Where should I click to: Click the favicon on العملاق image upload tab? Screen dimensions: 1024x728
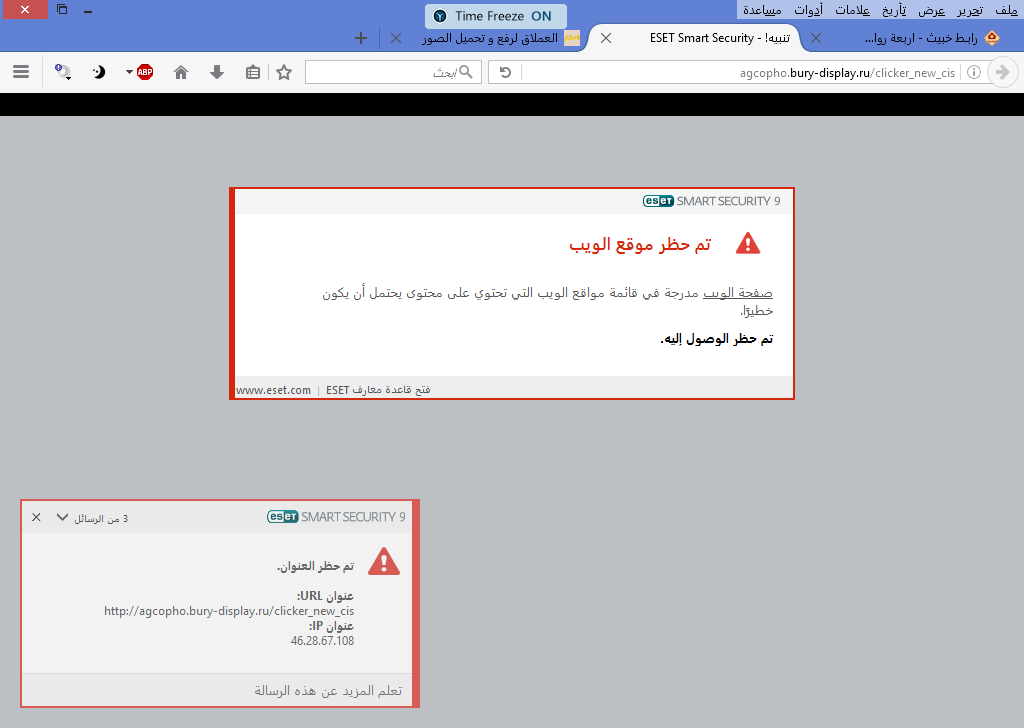(572, 38)
